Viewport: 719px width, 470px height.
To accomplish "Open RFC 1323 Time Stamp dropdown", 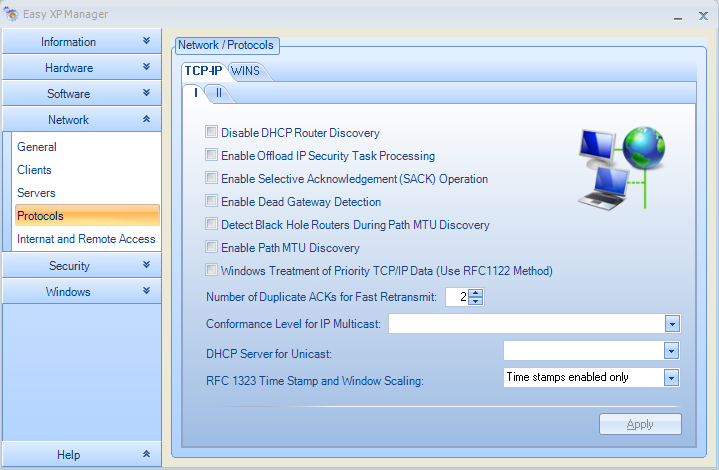I will (x=671, y=378).
